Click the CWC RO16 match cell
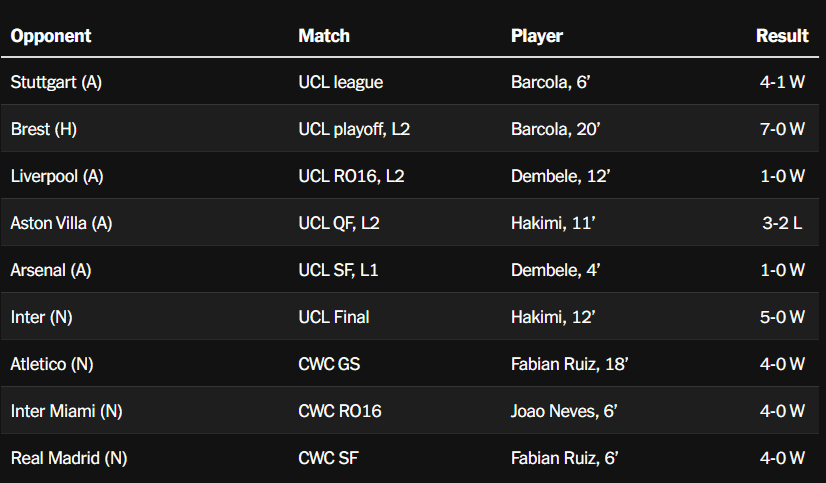The image size is (826, 483). [x=340, y=411]
